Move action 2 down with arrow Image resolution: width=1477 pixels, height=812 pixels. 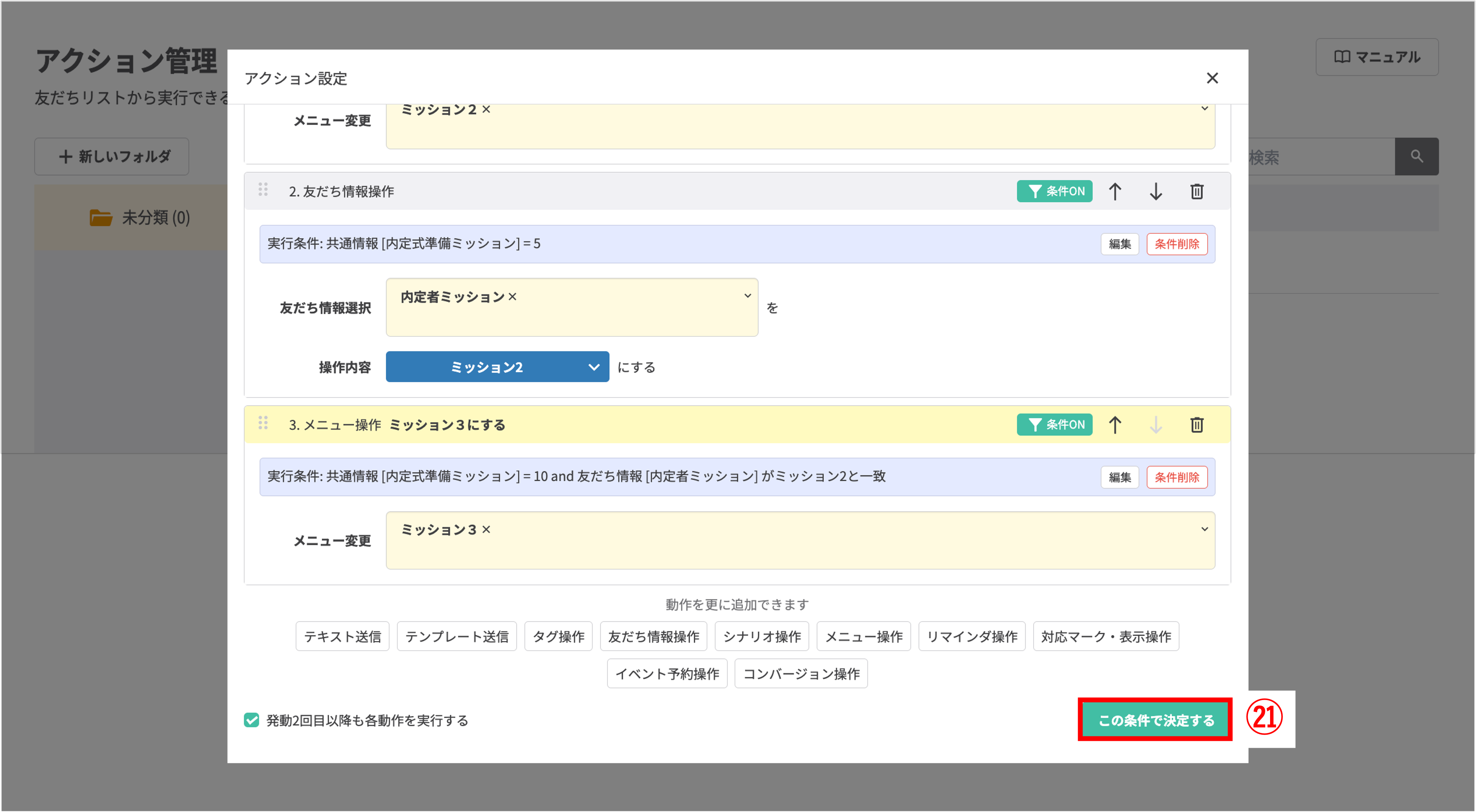pos(1156,192)
